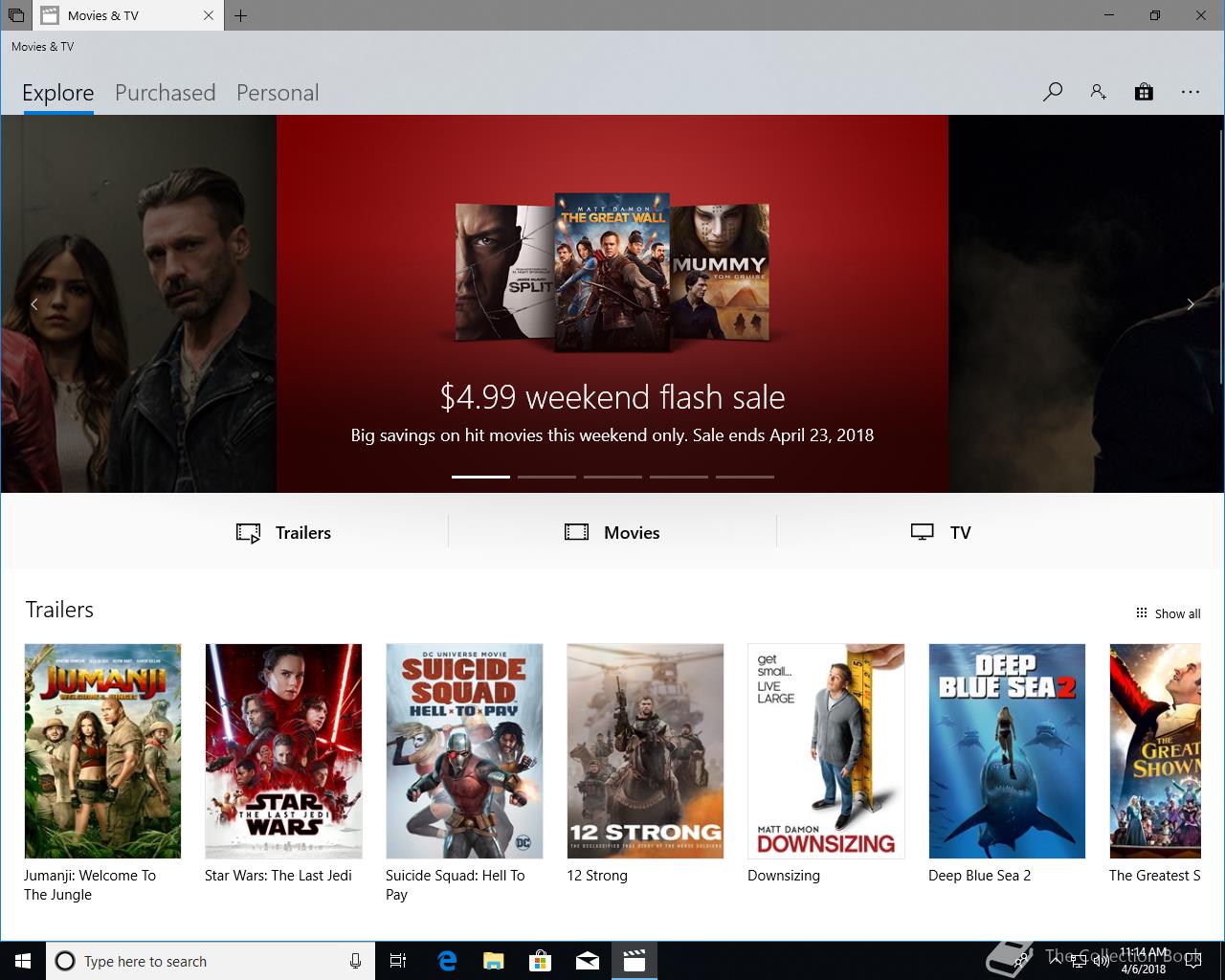Screen dimensions: 1225x980
Task: Close the Movies & TV tab
Action: coord(209,15)
